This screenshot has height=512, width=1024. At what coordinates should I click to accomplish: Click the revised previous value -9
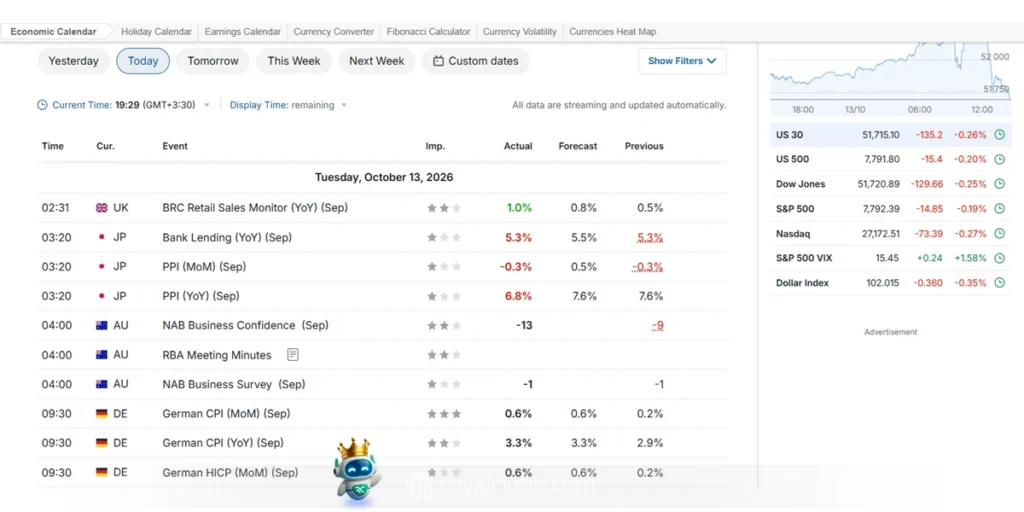tap(658, 325)
